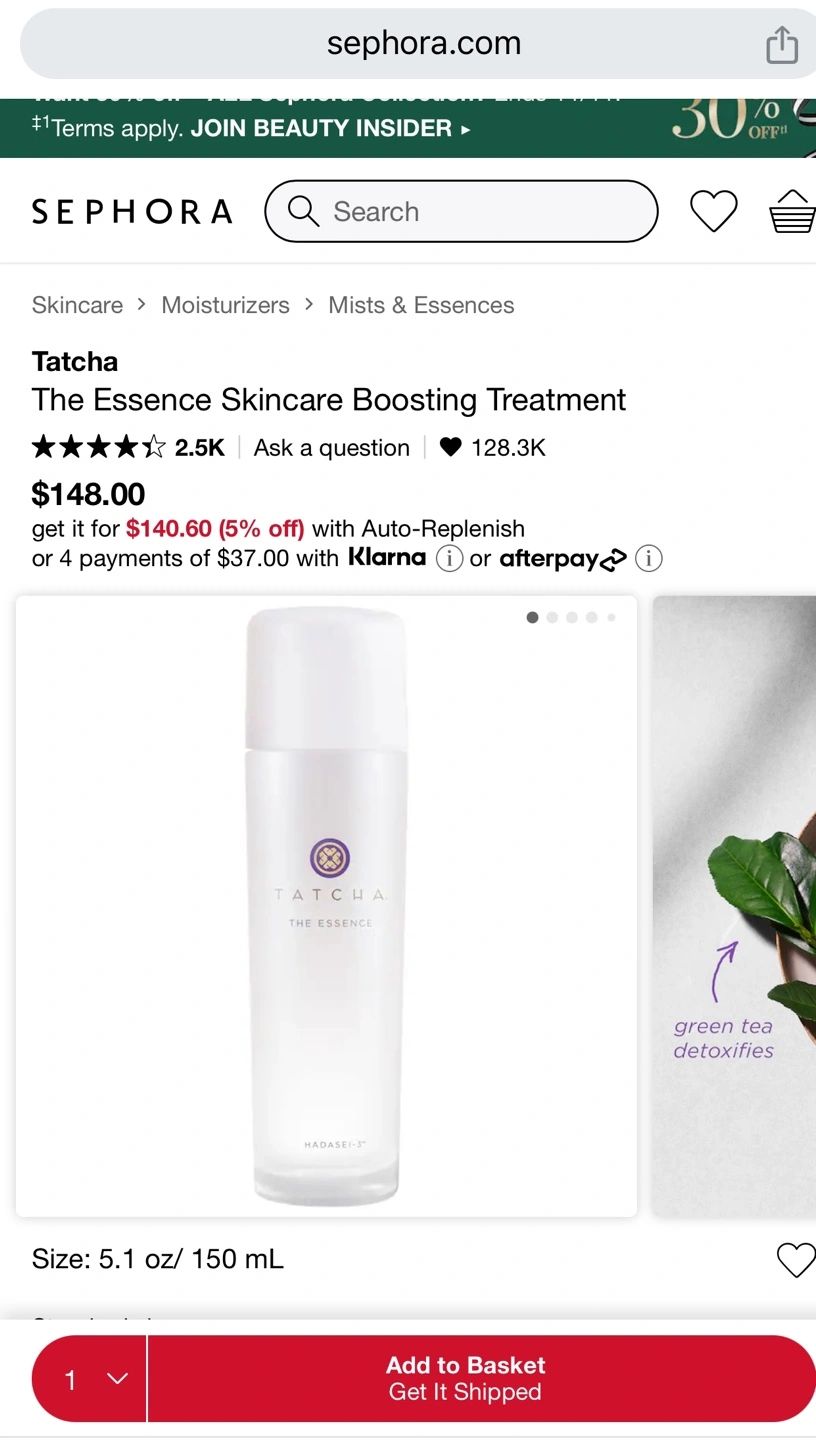816x1440 pixels.
Task: Click the green tea detoxifies thumbnail
Action: pos(734,906)
